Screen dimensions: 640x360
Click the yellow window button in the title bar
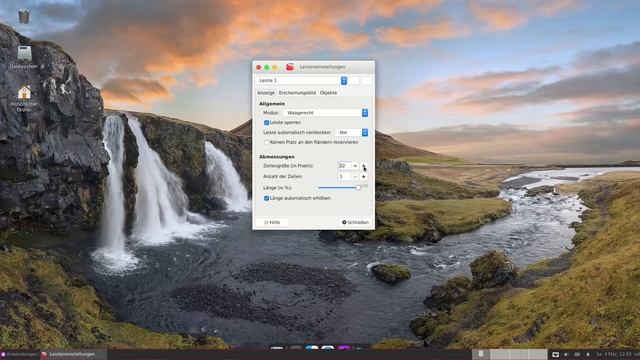[x=275, y=67]
